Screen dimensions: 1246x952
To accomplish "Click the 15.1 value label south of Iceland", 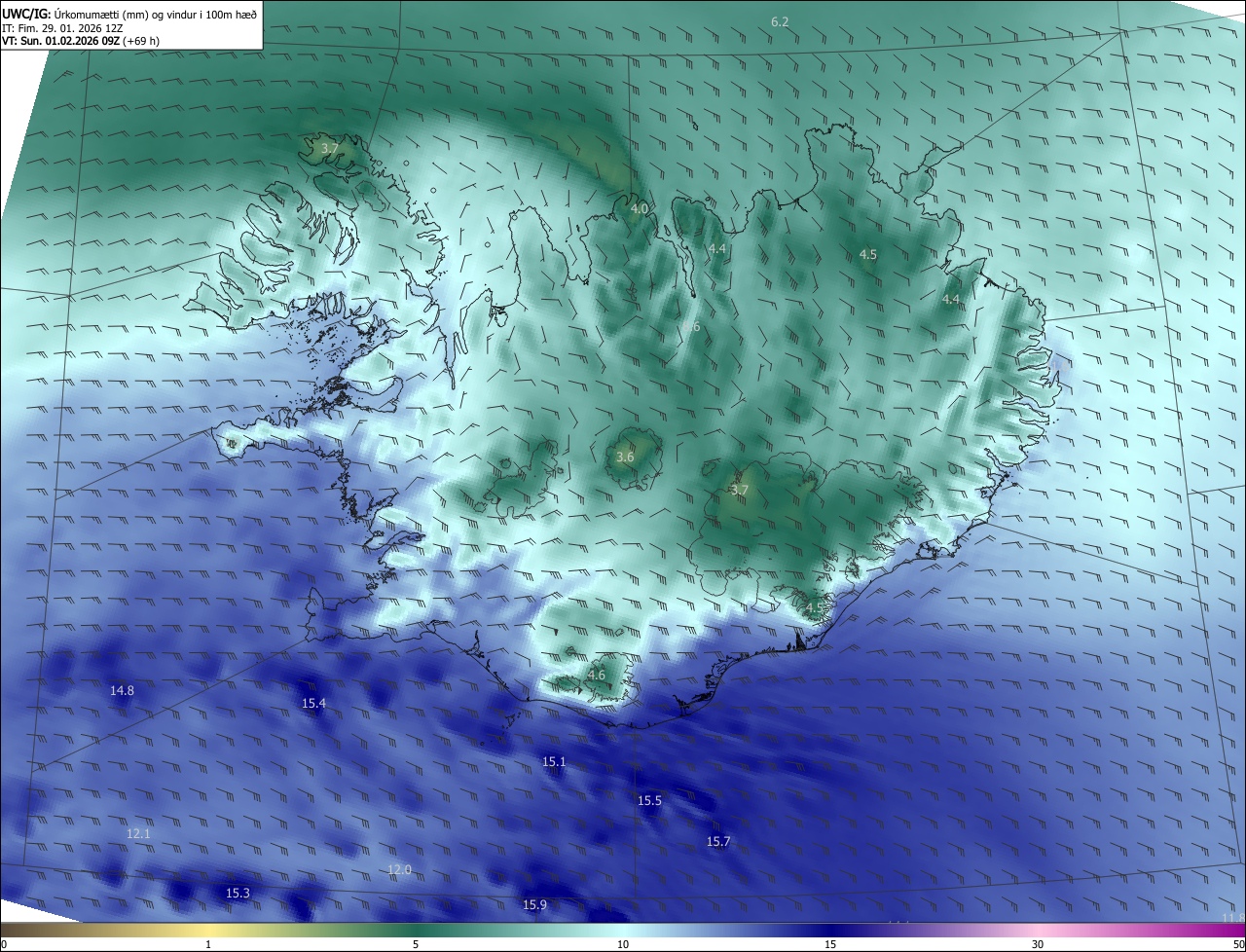I will tap(554, 761).
